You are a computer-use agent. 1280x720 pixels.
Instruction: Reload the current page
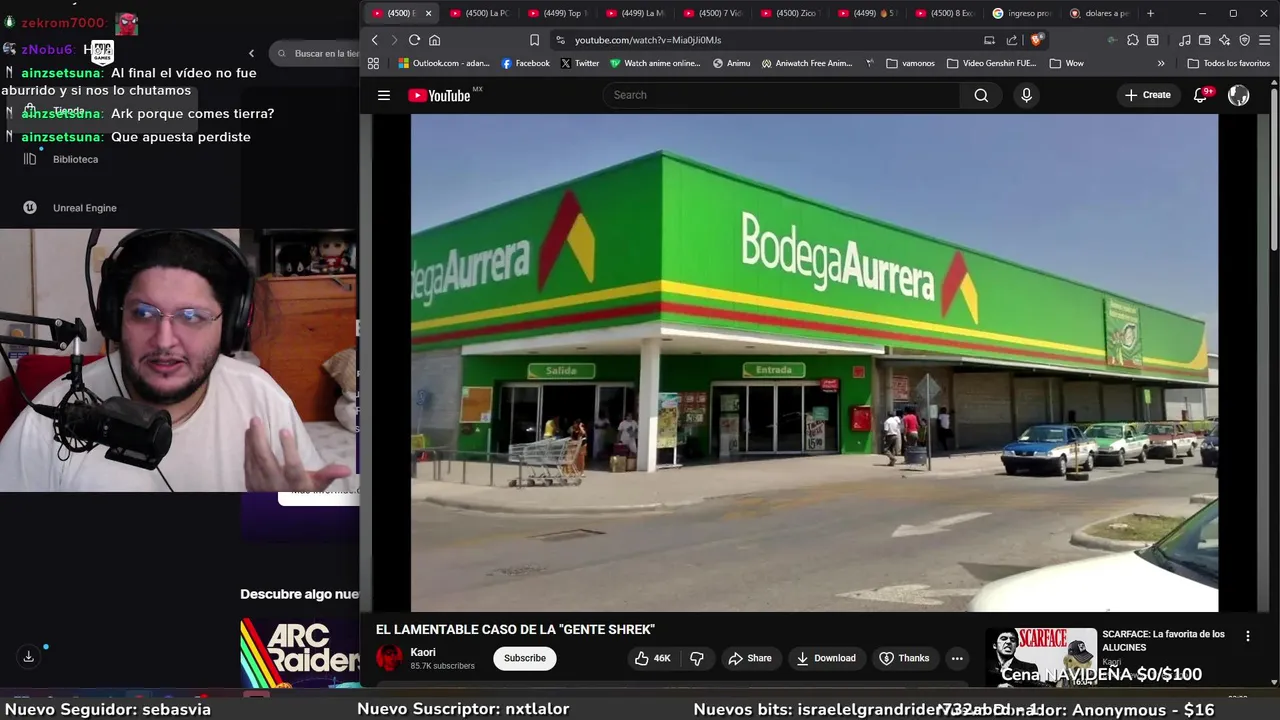point(414,40)
